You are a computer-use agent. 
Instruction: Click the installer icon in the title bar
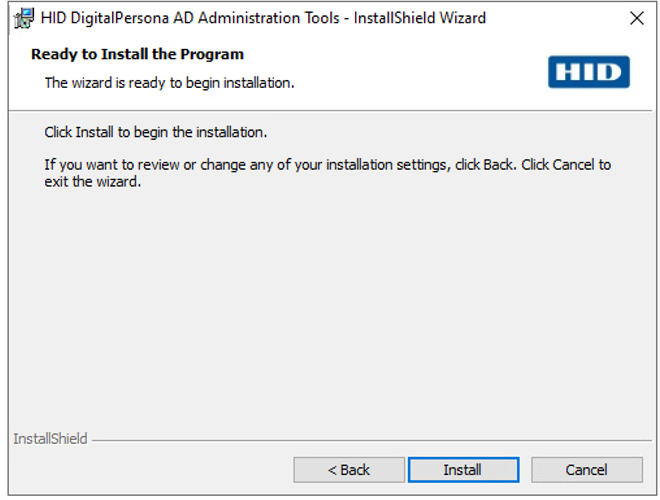click(x=23, y=18)
